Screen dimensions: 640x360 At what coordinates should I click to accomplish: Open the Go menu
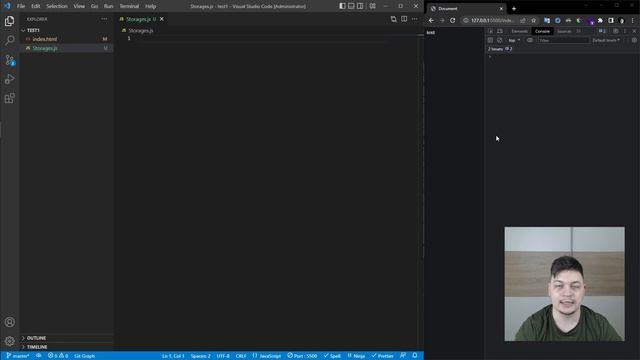click(x=94, y=6)
